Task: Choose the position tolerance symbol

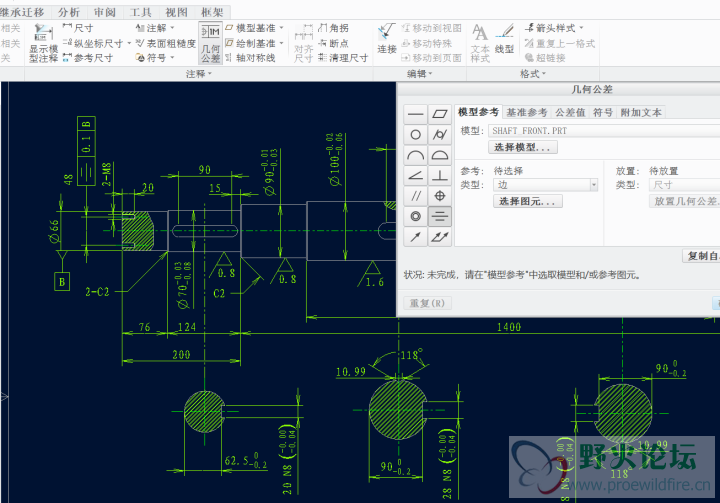Action: coord(440,196)
